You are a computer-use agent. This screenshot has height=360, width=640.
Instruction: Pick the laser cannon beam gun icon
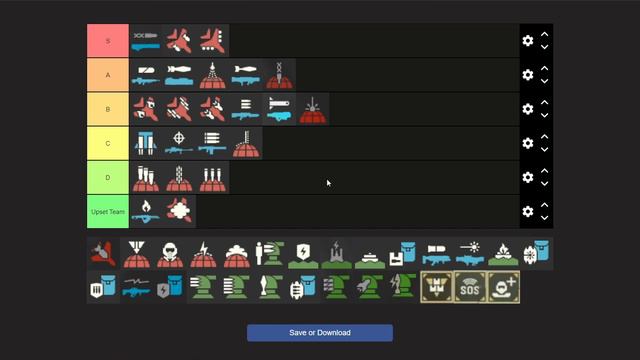470,253
